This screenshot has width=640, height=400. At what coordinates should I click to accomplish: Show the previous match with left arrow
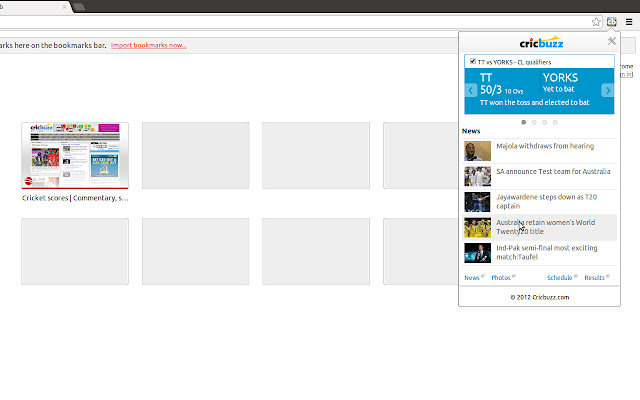[471, 90]
